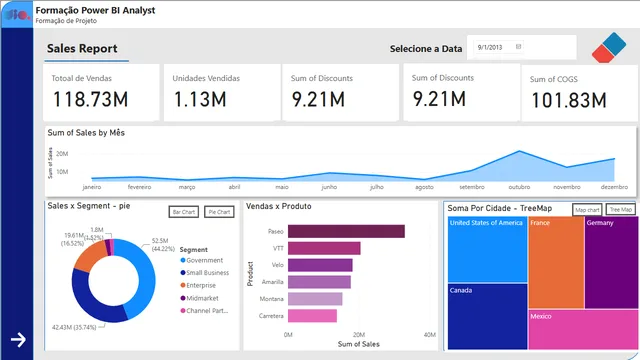Viewport: 640px width, 360px height.
Task: Select United States of America treemap tile
Action: coord(487,249)
